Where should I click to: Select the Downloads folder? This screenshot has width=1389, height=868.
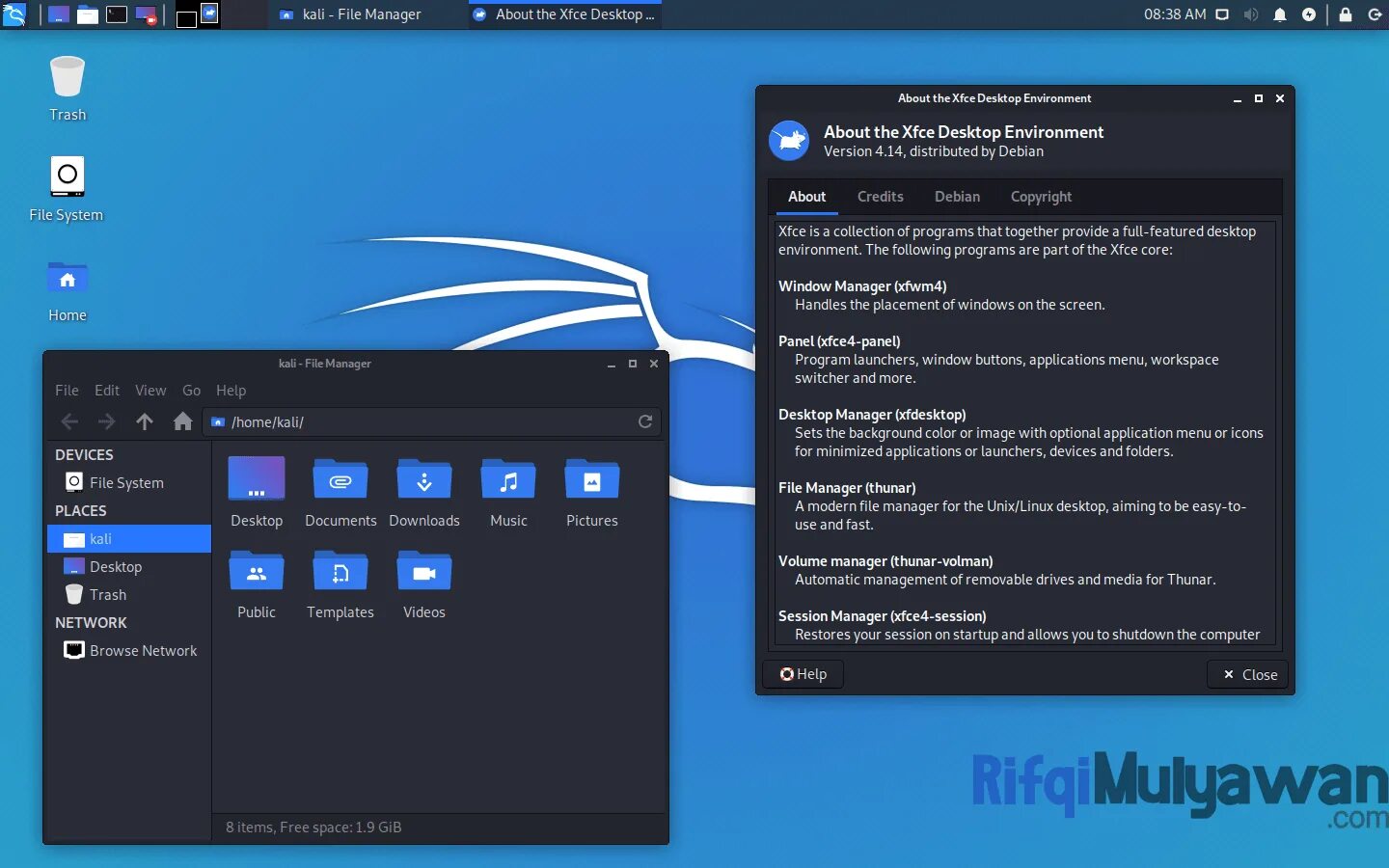[424, 493]
